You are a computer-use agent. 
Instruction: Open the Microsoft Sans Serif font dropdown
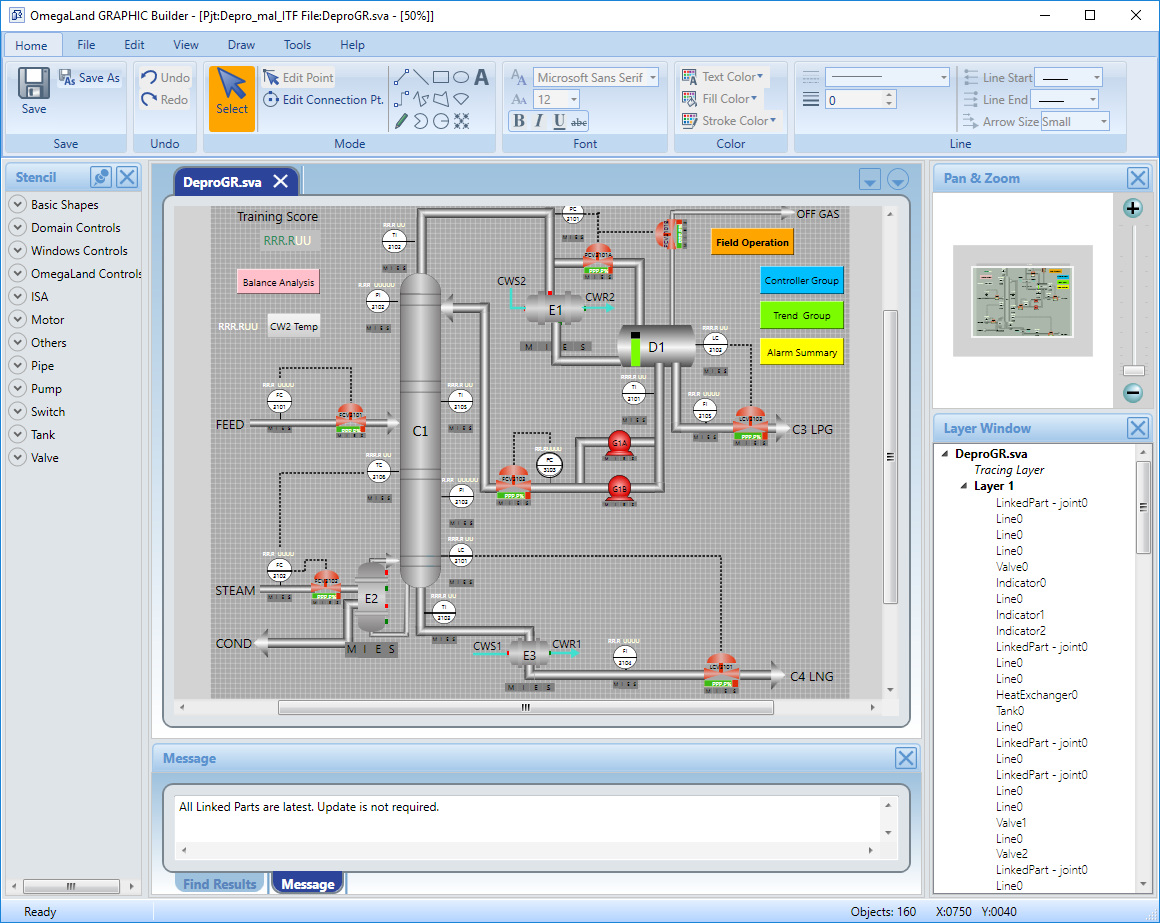click(x=653, y=77)
